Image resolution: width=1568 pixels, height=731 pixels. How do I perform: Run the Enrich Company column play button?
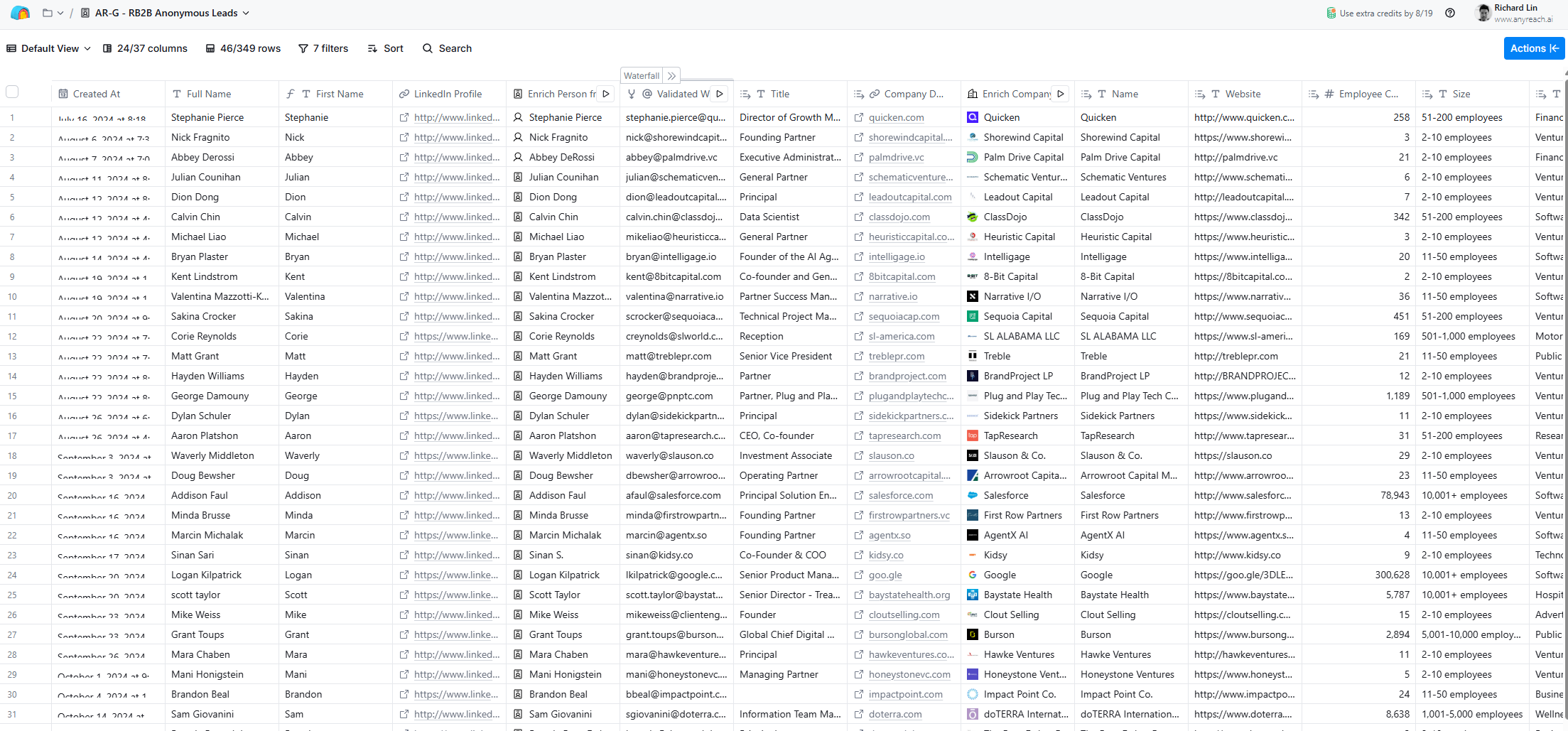(x=1061, y=94)
